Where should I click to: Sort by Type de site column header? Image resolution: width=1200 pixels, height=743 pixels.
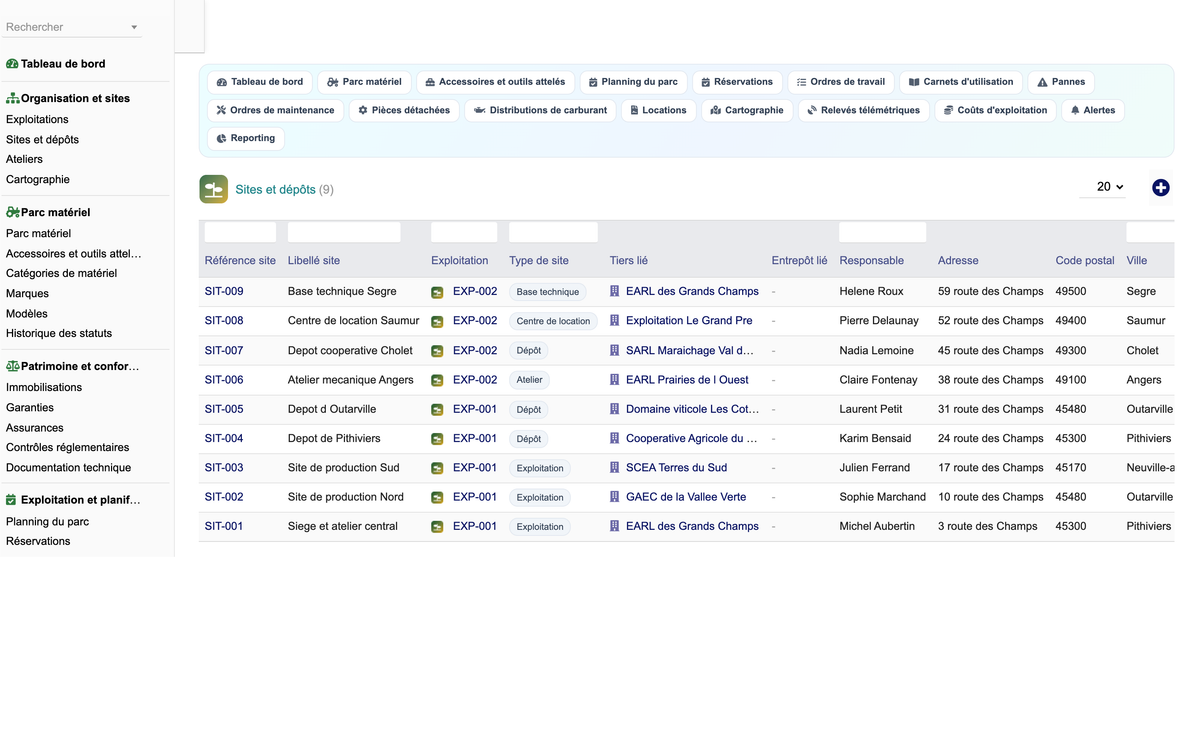pos(539,260)
